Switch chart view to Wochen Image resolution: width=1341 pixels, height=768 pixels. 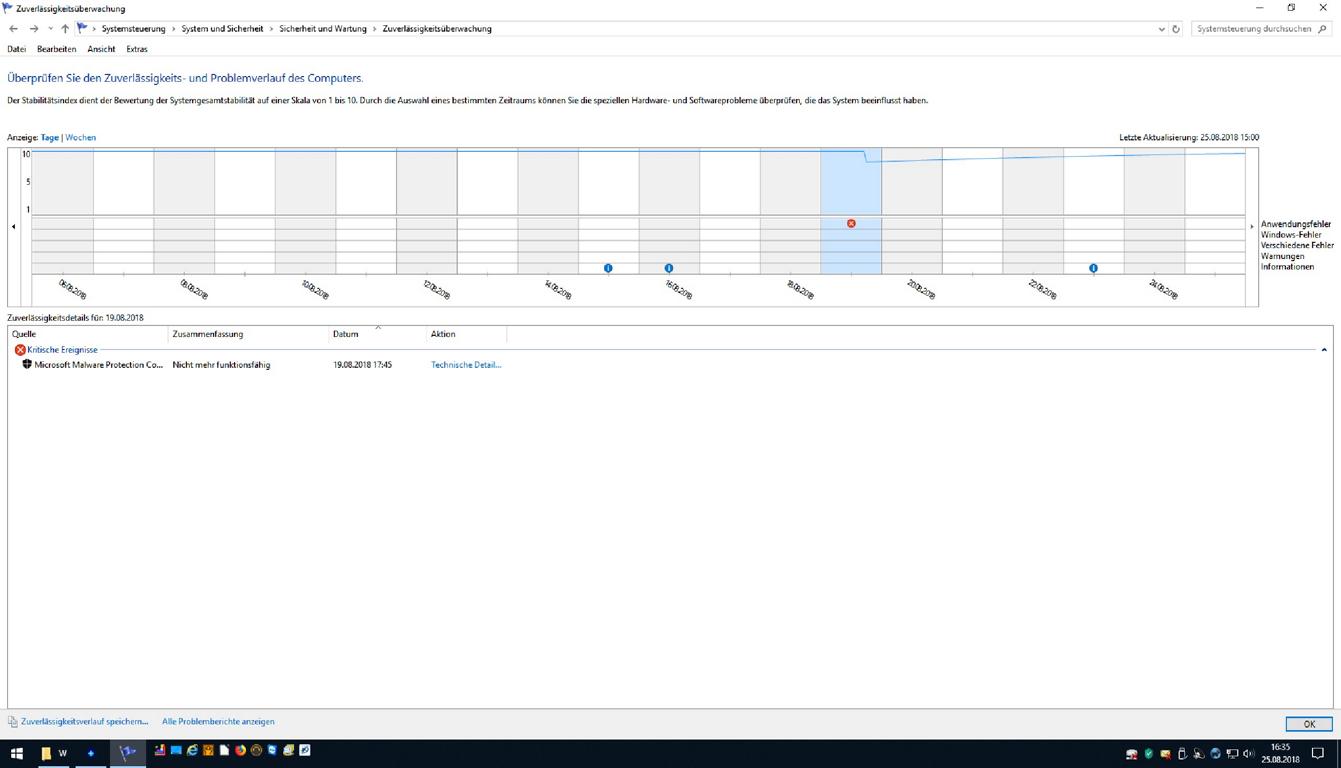tap(80, 137)
